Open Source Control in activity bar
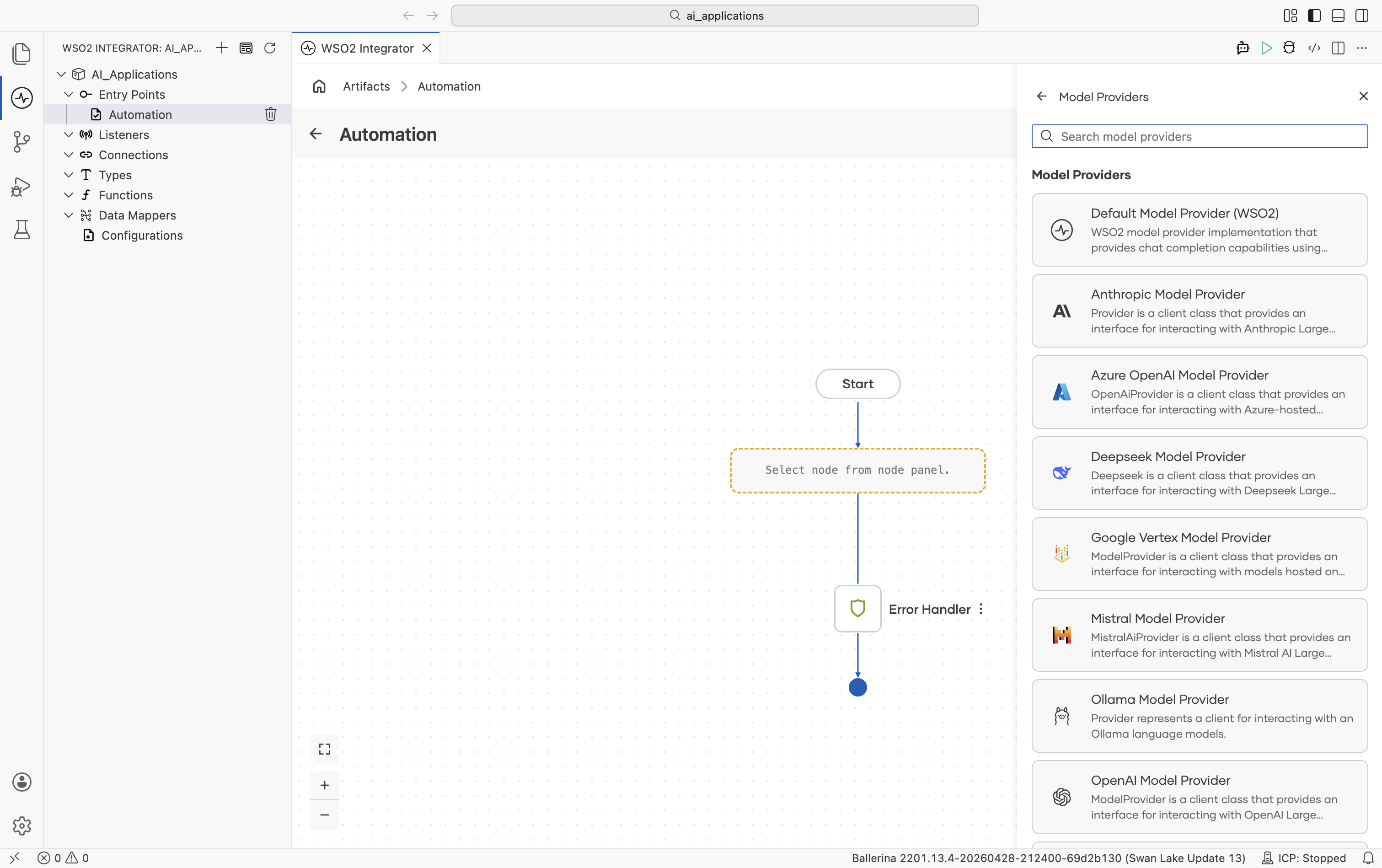The height and width of the screenshot is (868, 1382). 22,142
